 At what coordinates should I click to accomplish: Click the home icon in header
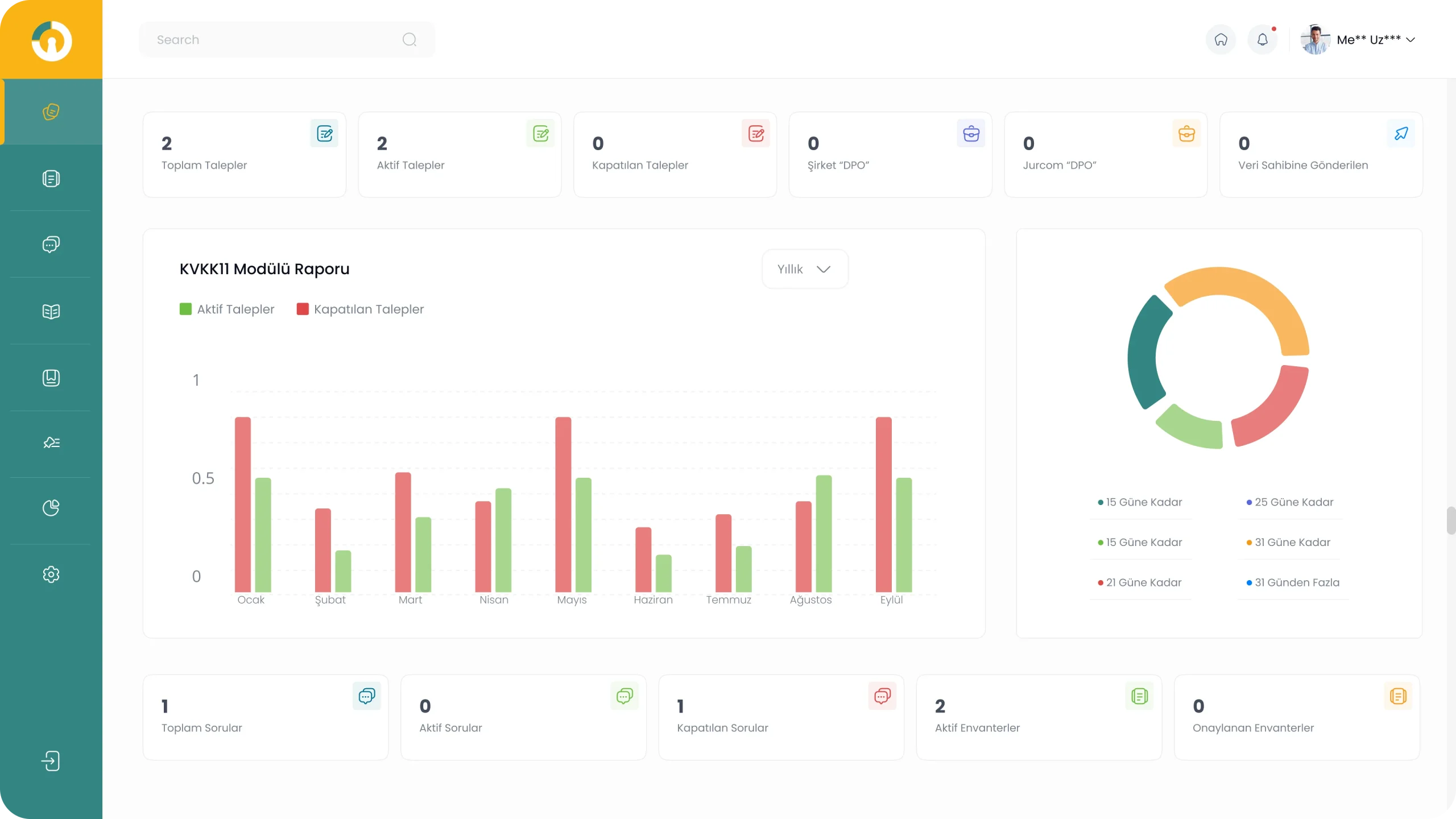1221,40
